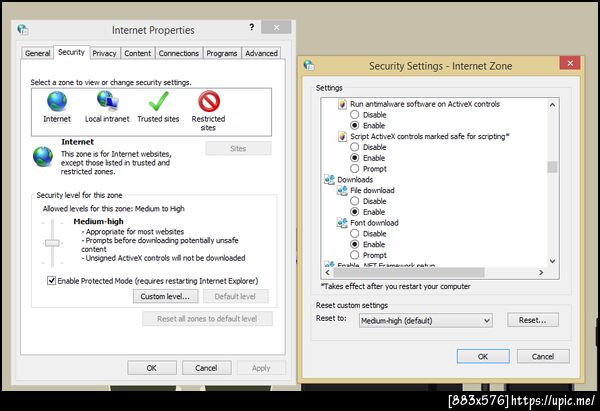
Task: Toggle Enable Protected Mode checkbox
Action: click(x=51, y=281)
